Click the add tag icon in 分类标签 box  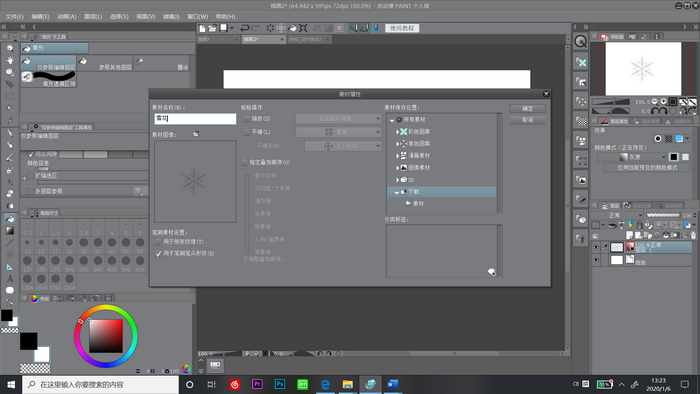pyautogui.click(x=492, y=272)
